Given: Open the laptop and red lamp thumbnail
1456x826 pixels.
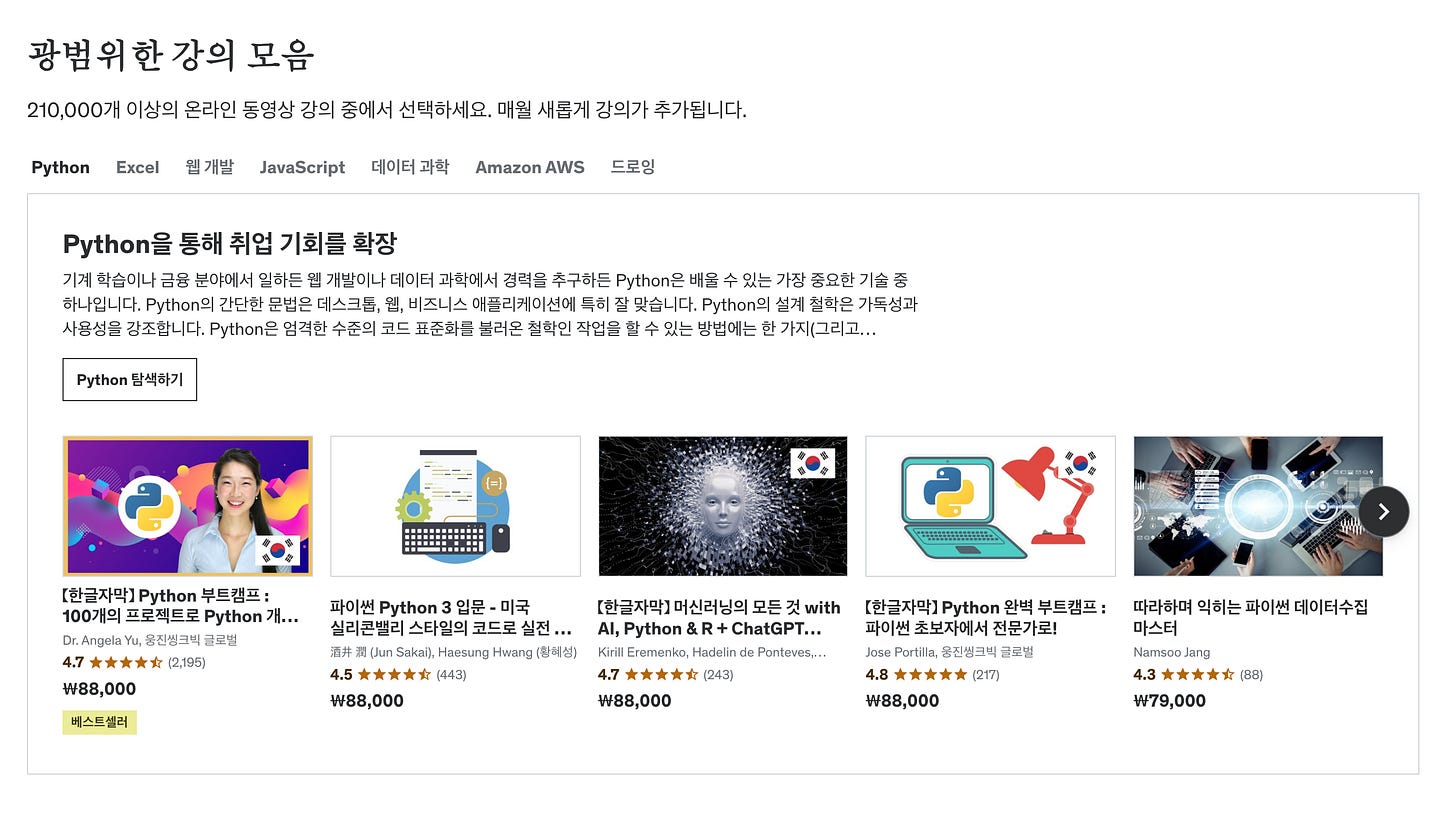Looking at the screenshot, I should pyautogui.click(x=991, y=506).
